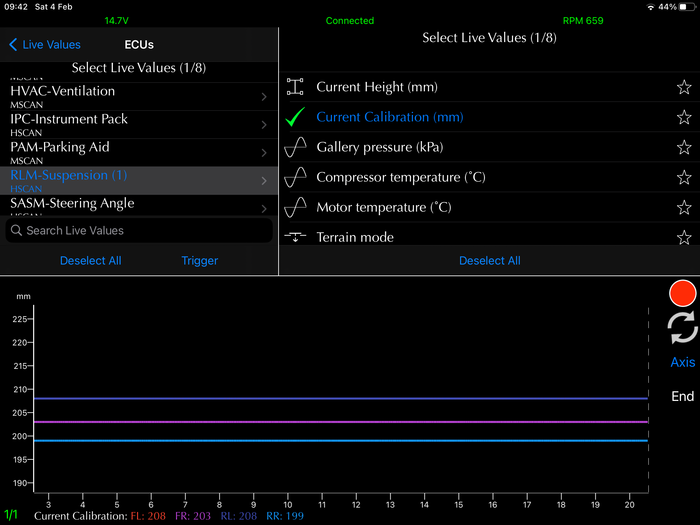This screenshot has width=700, height=525.
Task: Open the SASM-Steering Angle ECU
Action: tap(139, 206)
